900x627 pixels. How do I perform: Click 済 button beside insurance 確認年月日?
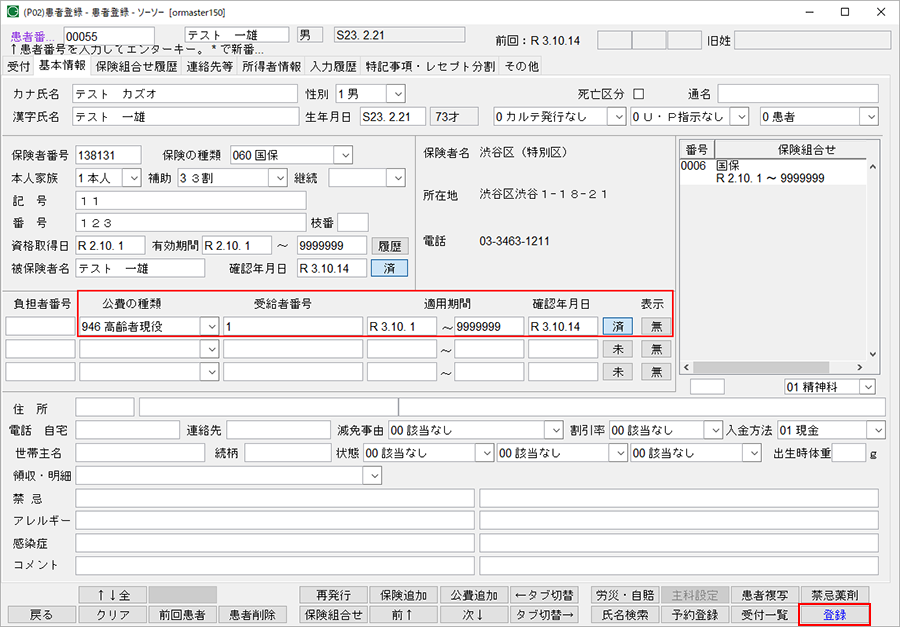click(x=389, y=268)
